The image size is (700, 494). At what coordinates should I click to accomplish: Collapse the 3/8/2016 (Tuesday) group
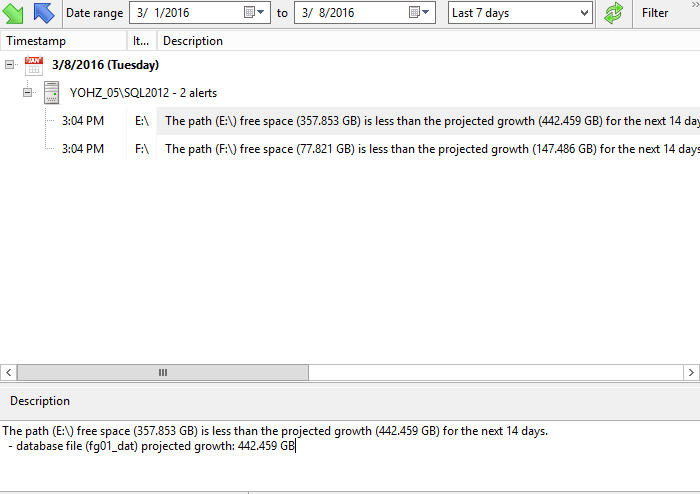click(x=10, y=65)
